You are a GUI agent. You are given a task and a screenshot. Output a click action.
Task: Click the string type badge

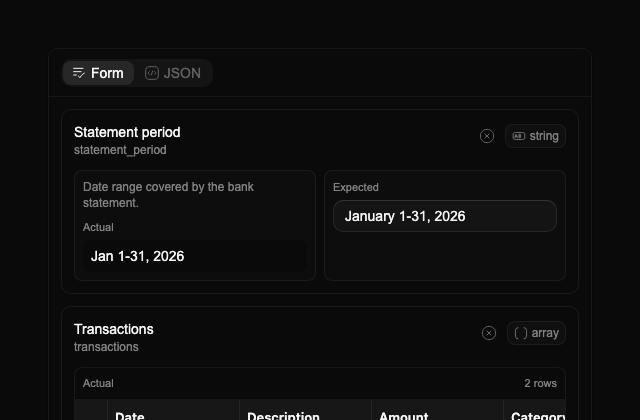coord(535,136)
